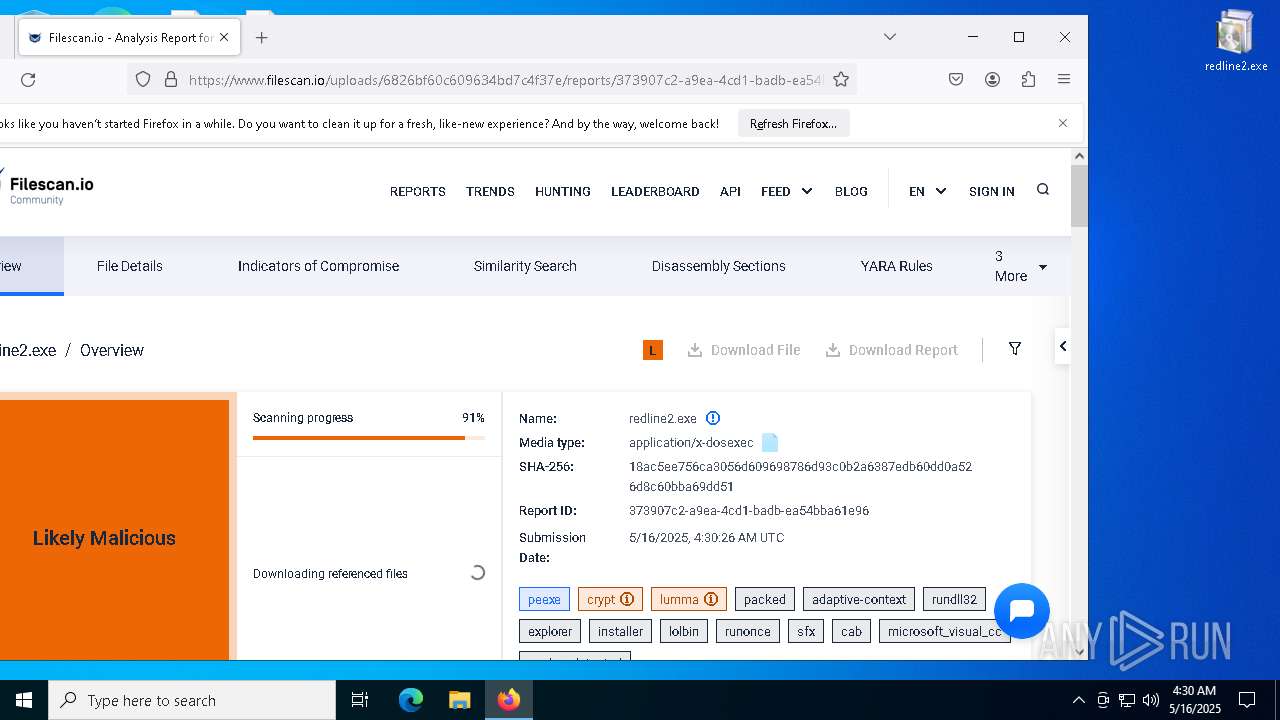Open the Firefox account icon
1280x720 pixels.
pos(992,79)
